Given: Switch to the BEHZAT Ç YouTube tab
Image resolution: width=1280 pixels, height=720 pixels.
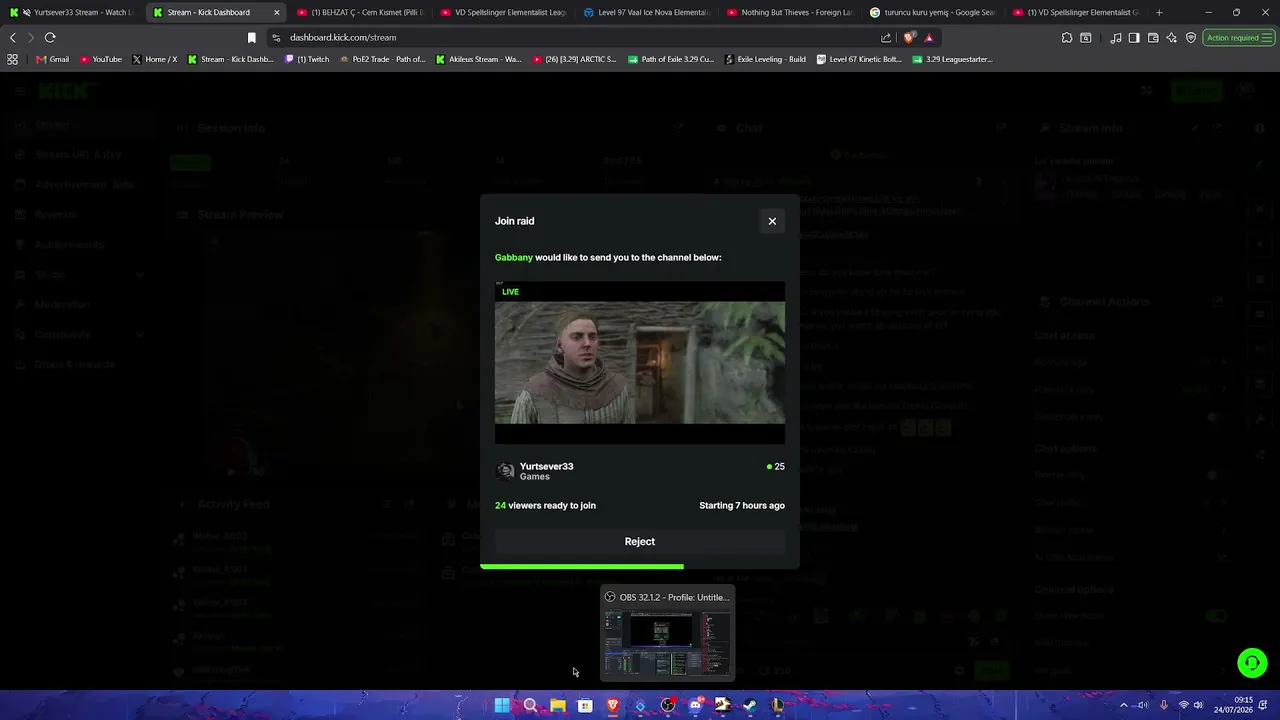Looking at the screenshot, I should tap(361, 13).
